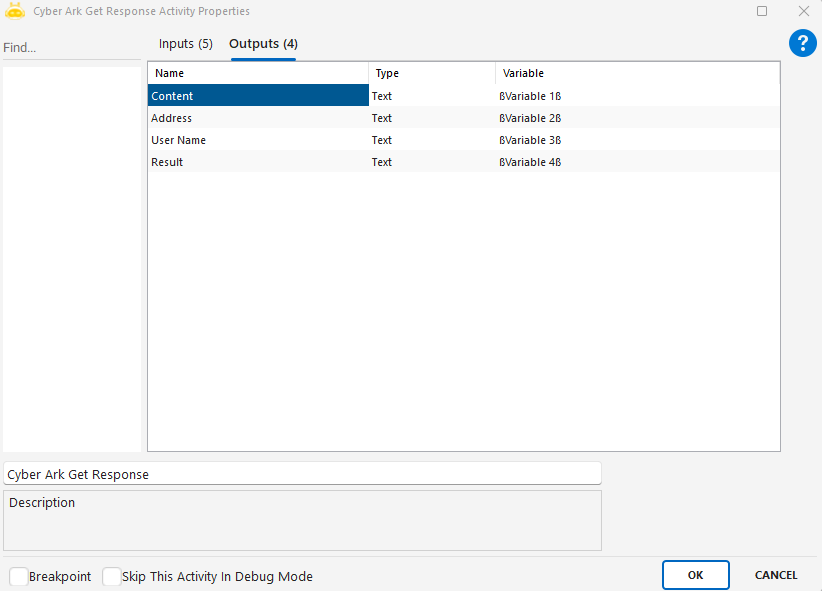Select the Result output row
The image size is (822, 591).
(x=258, y=162)
